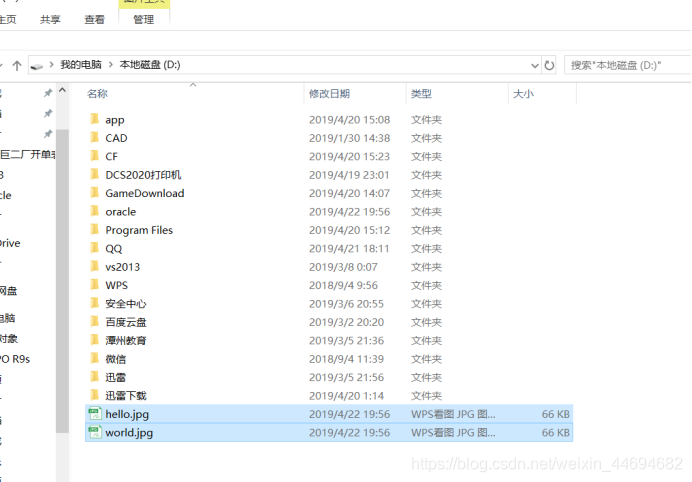Select the R9s device in navigation pane

(15, 359)
